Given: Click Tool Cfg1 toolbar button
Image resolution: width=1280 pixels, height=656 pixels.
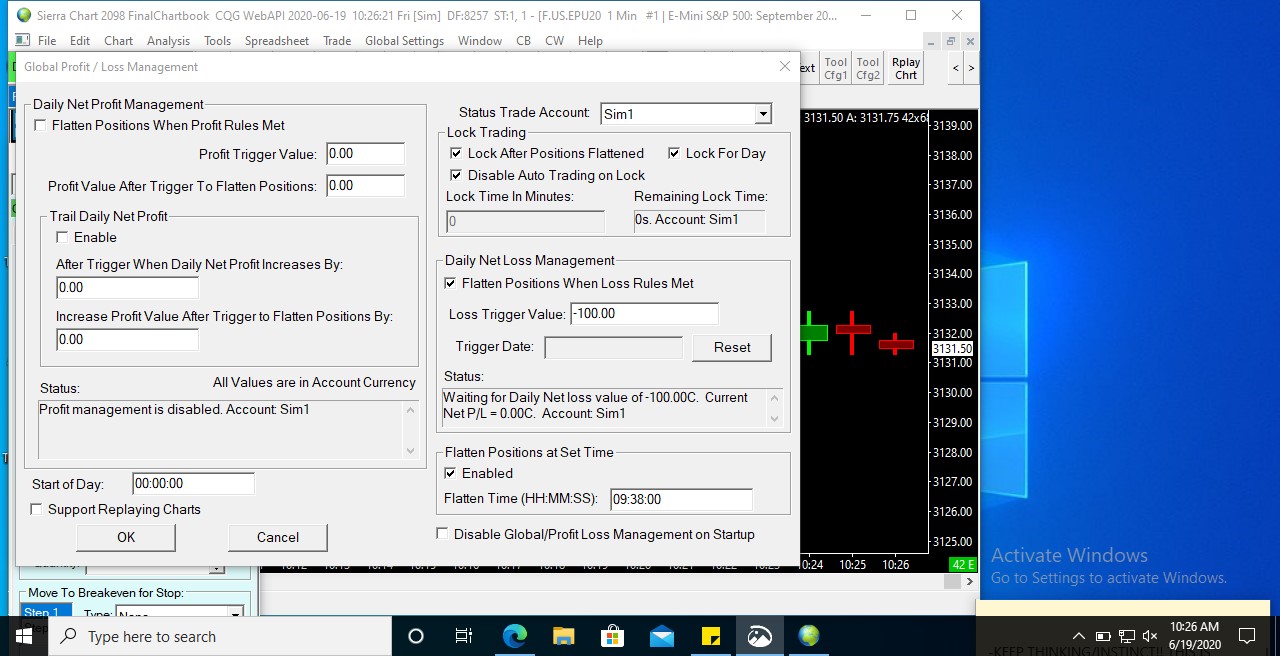Looking at the screenshot, I should (x=836, y=68).
